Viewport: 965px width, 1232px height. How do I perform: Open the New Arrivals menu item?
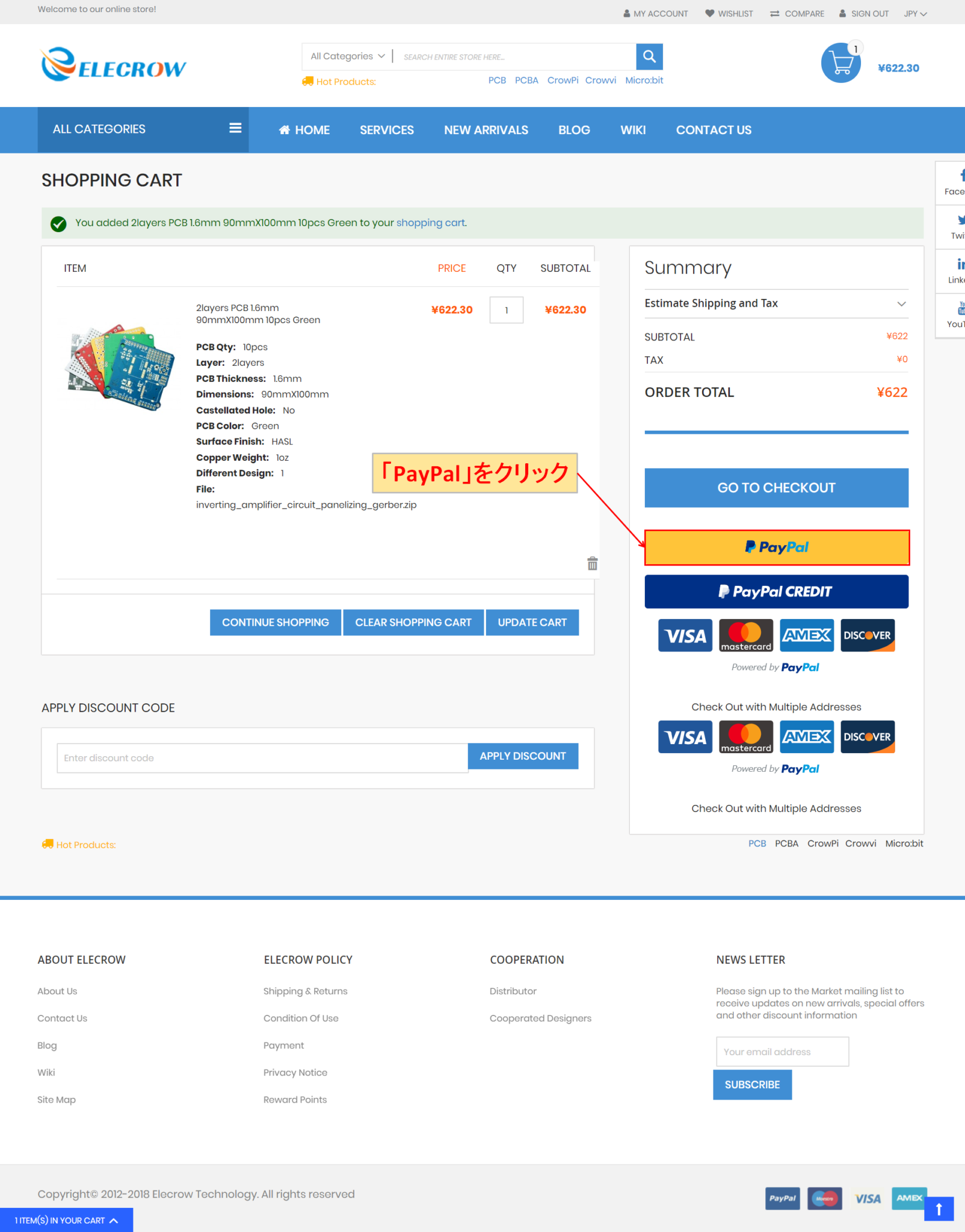pos(486,130)
